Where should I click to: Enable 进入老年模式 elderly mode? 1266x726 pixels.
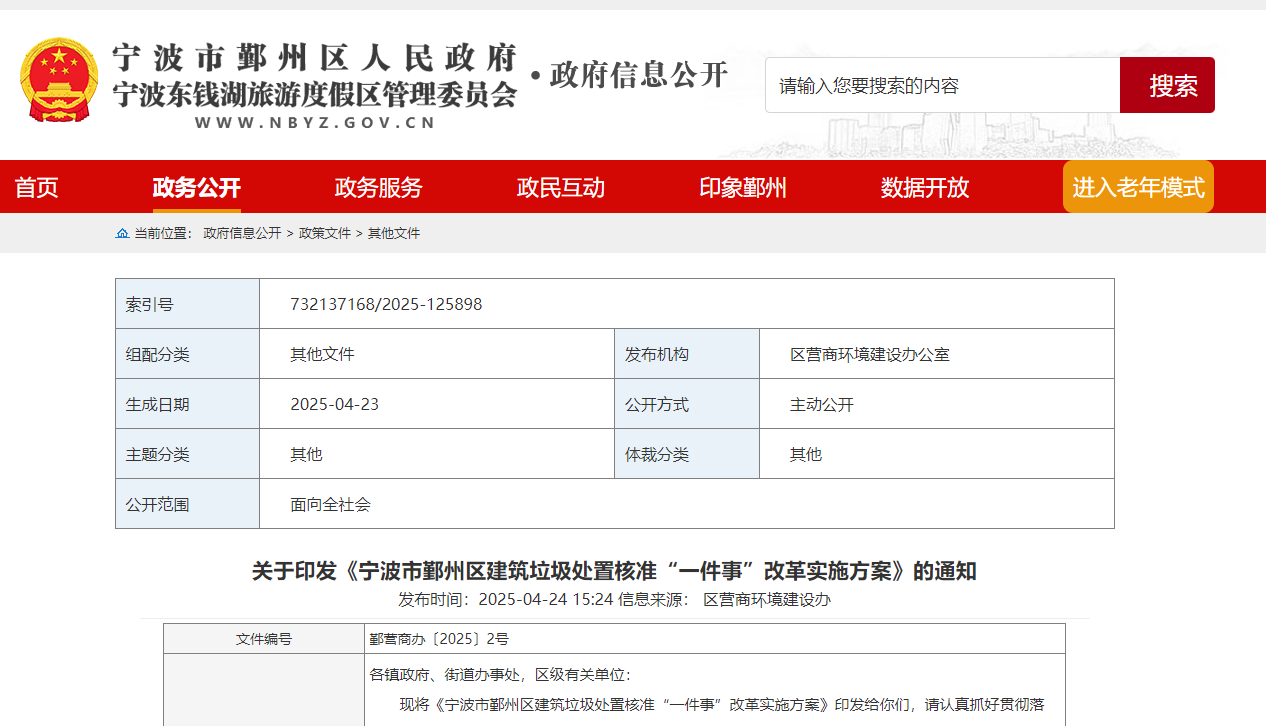pyautogui.click(x=1138, y=187)
